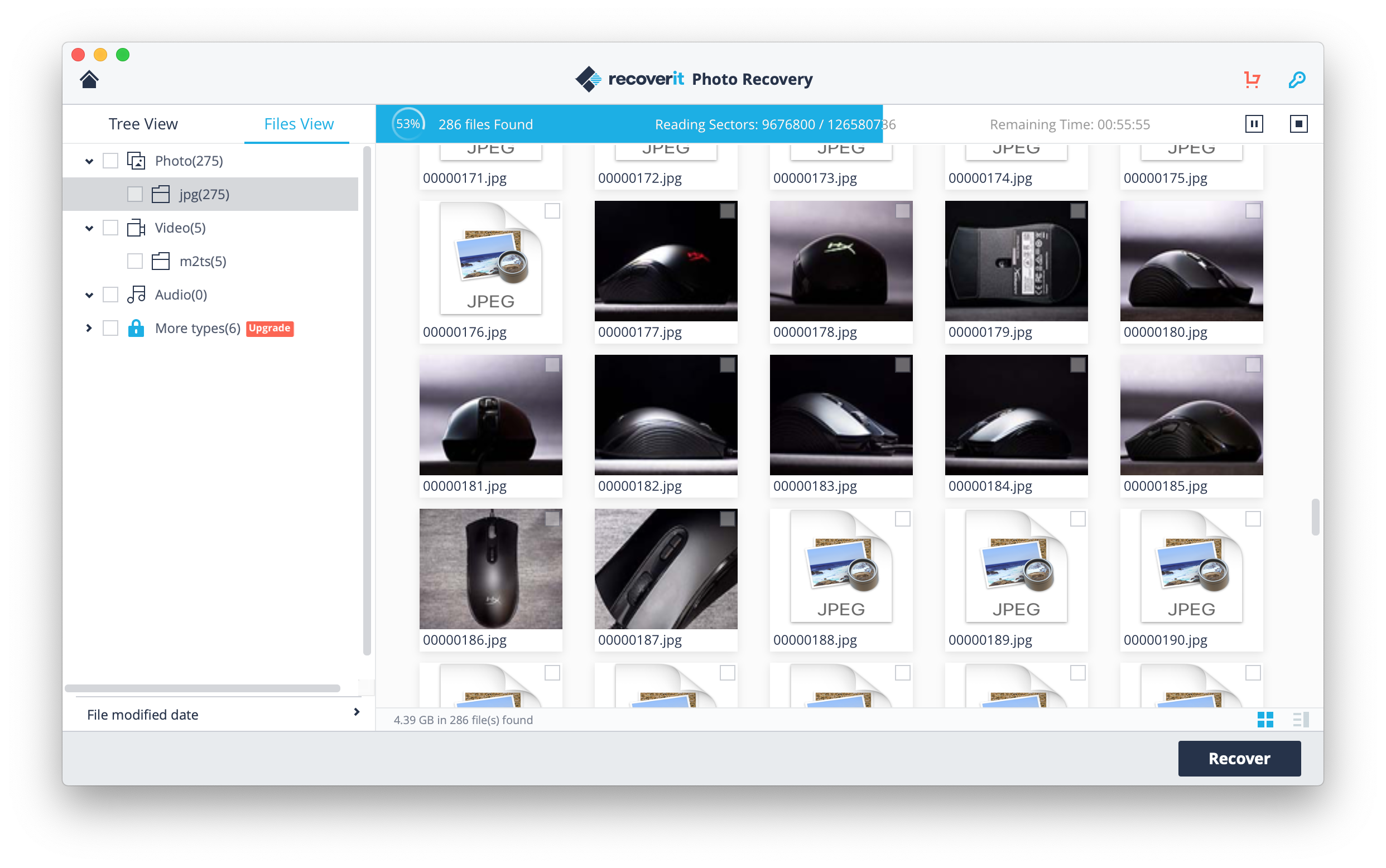Image resolution: width=1386 pixels, height=868 pixels.
Task: Switch to list detail view
Action: tap(1301, 719)
